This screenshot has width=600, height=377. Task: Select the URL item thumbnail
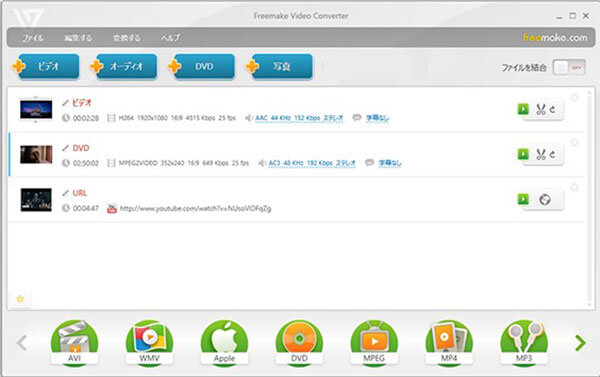click(x=36, y=199)
